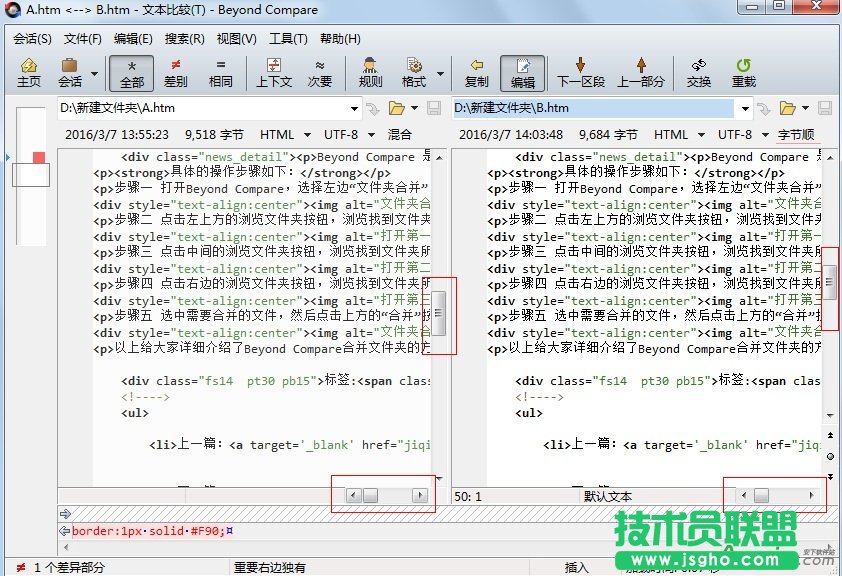Open the left file path dropdown
This screenshot has height=576, width=842.
355,108
